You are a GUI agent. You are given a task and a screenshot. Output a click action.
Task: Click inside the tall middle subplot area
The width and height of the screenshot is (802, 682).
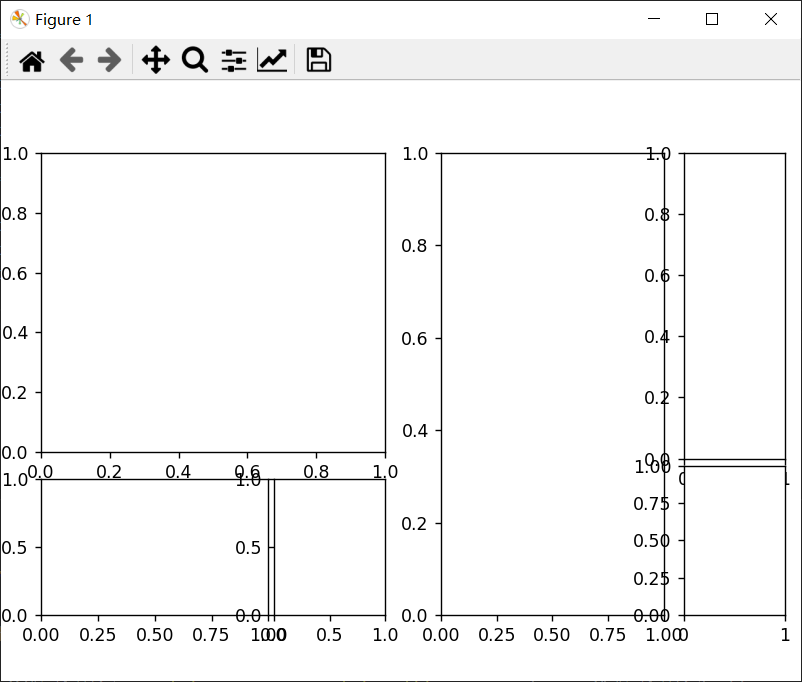[552, 384]
